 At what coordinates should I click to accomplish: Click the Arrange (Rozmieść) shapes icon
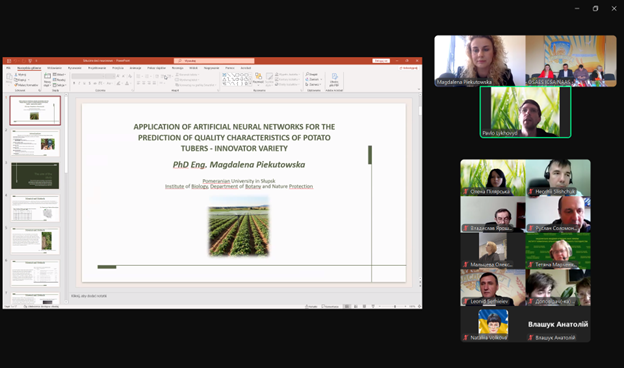pos(258,76)
